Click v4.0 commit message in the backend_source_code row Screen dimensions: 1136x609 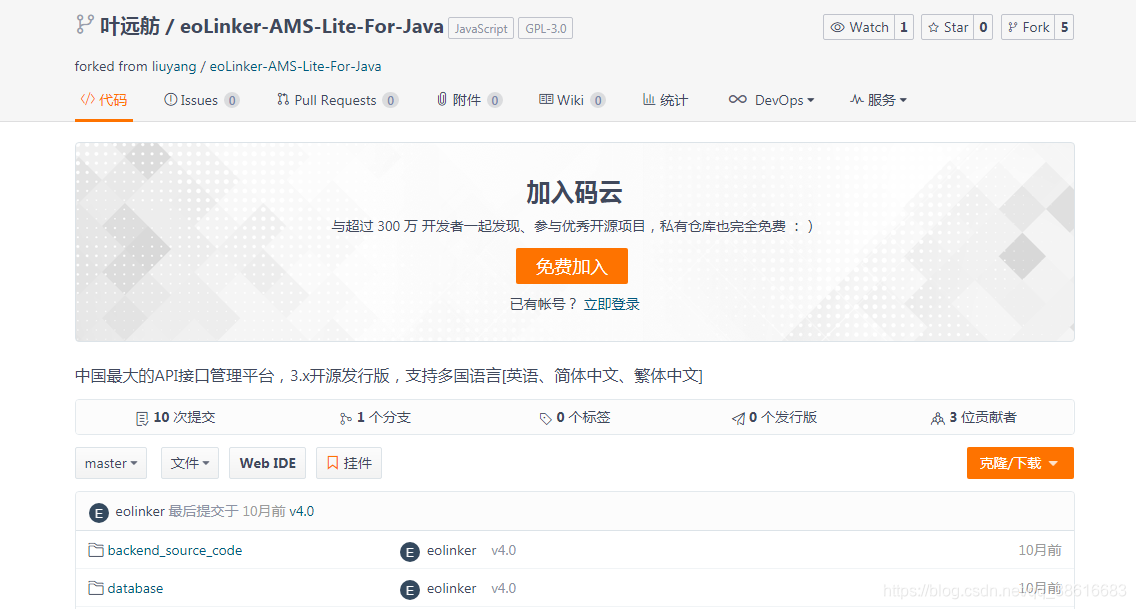point(504,550)
